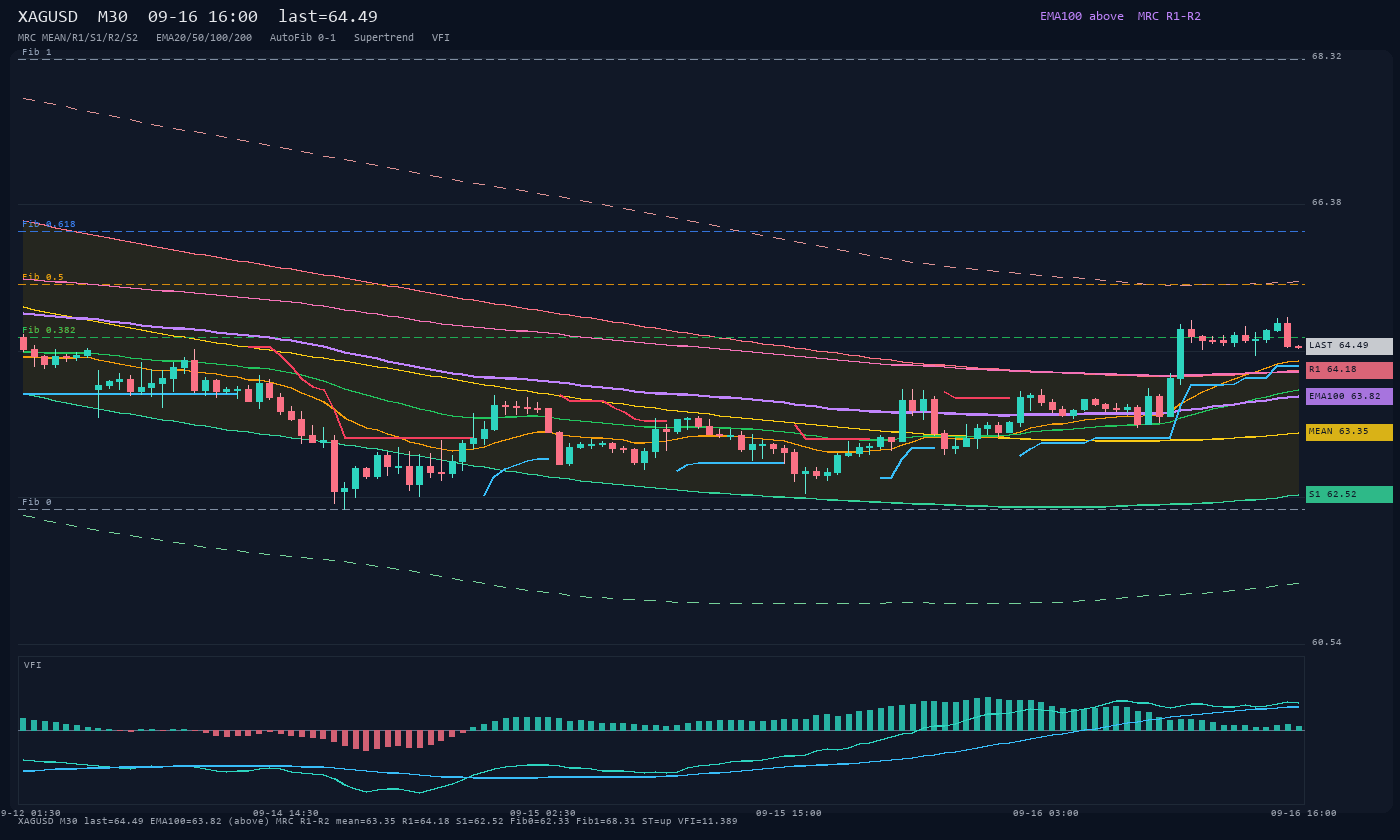
Task: Click the 'S1 62.52' price tag
Action: pyautogui.click(x=1349, y=494)
